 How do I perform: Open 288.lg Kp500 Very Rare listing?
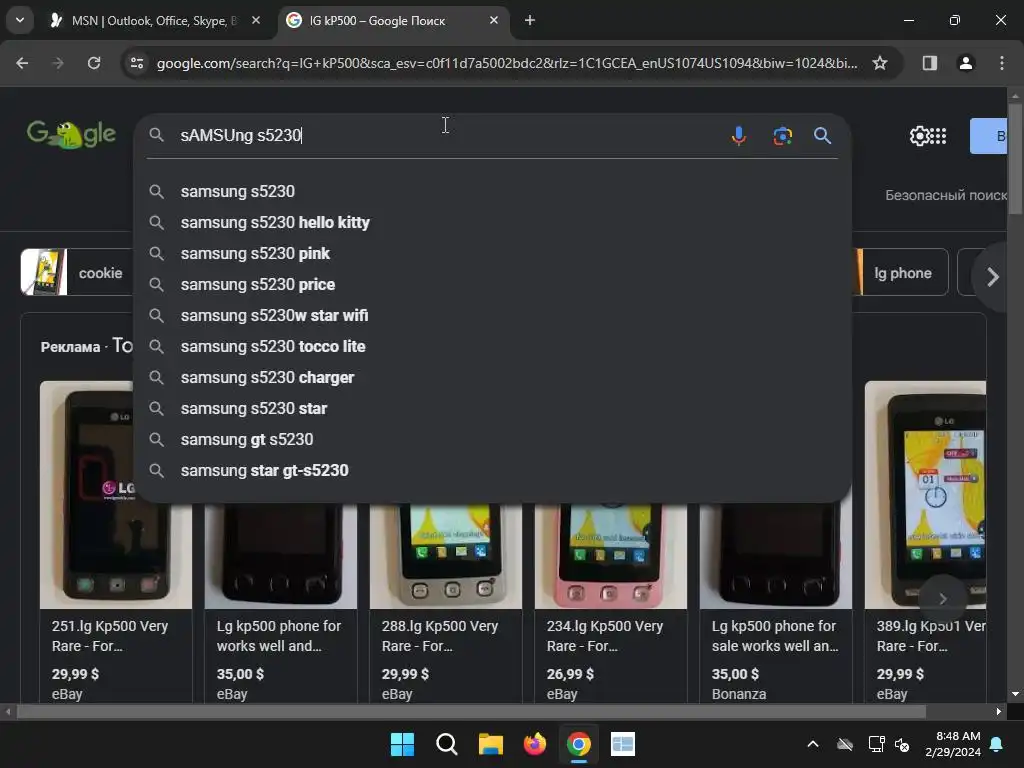point(440,635)
